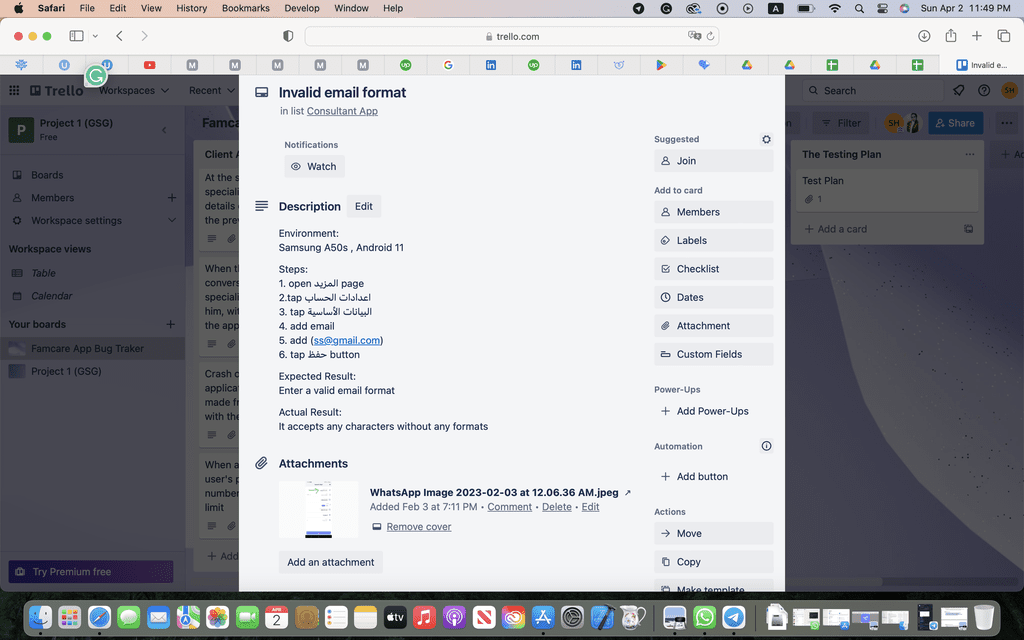Viewport: 1024px width, 640px height.
Task: Click Remove cover link
Action: point(419,527)
